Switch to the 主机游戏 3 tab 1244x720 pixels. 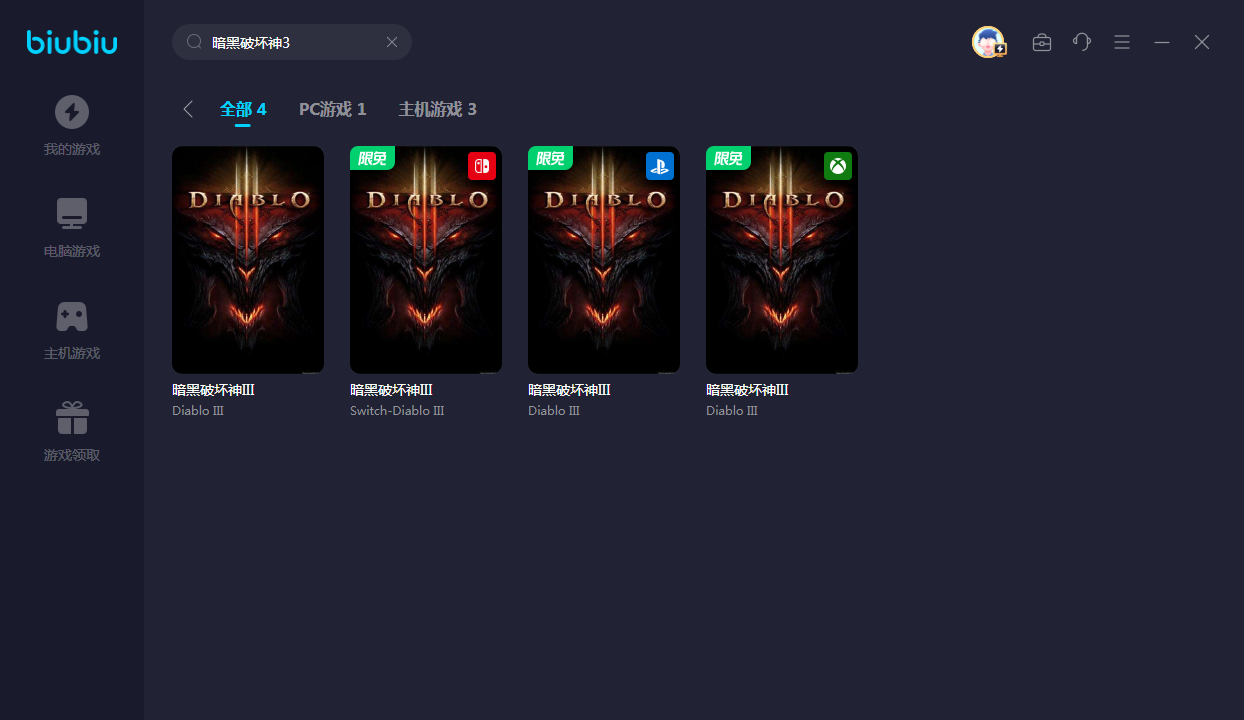coord(438,109)
